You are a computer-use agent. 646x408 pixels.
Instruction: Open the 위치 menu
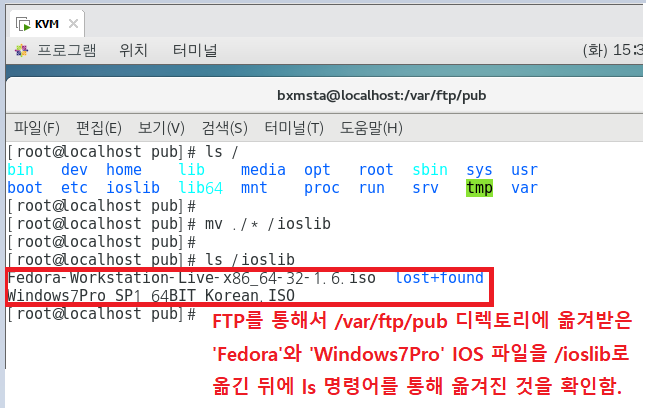(133, 50)
